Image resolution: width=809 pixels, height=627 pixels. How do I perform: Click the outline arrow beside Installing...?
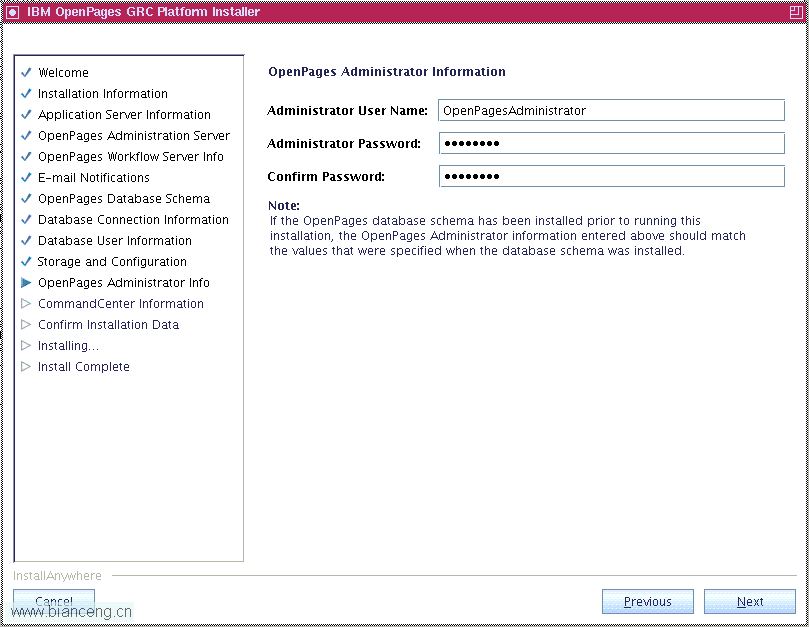(x=26, y=345)
